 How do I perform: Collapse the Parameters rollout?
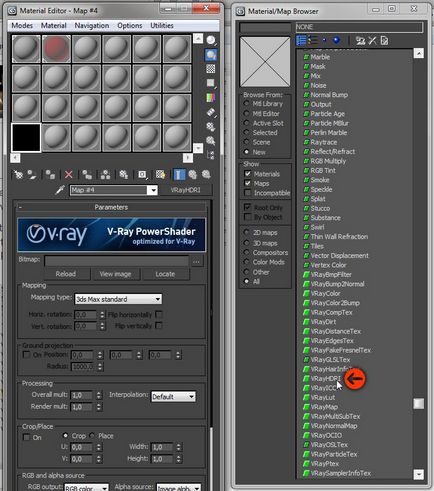111,207
